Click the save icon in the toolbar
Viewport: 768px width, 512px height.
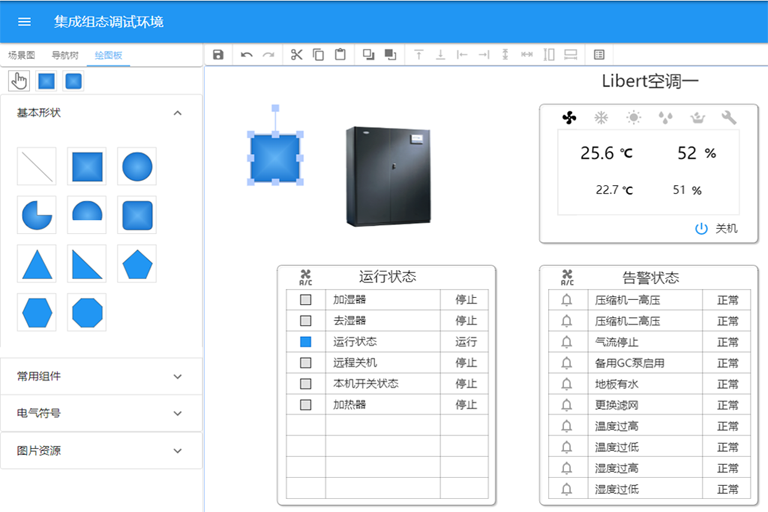(x=218, y=54)
